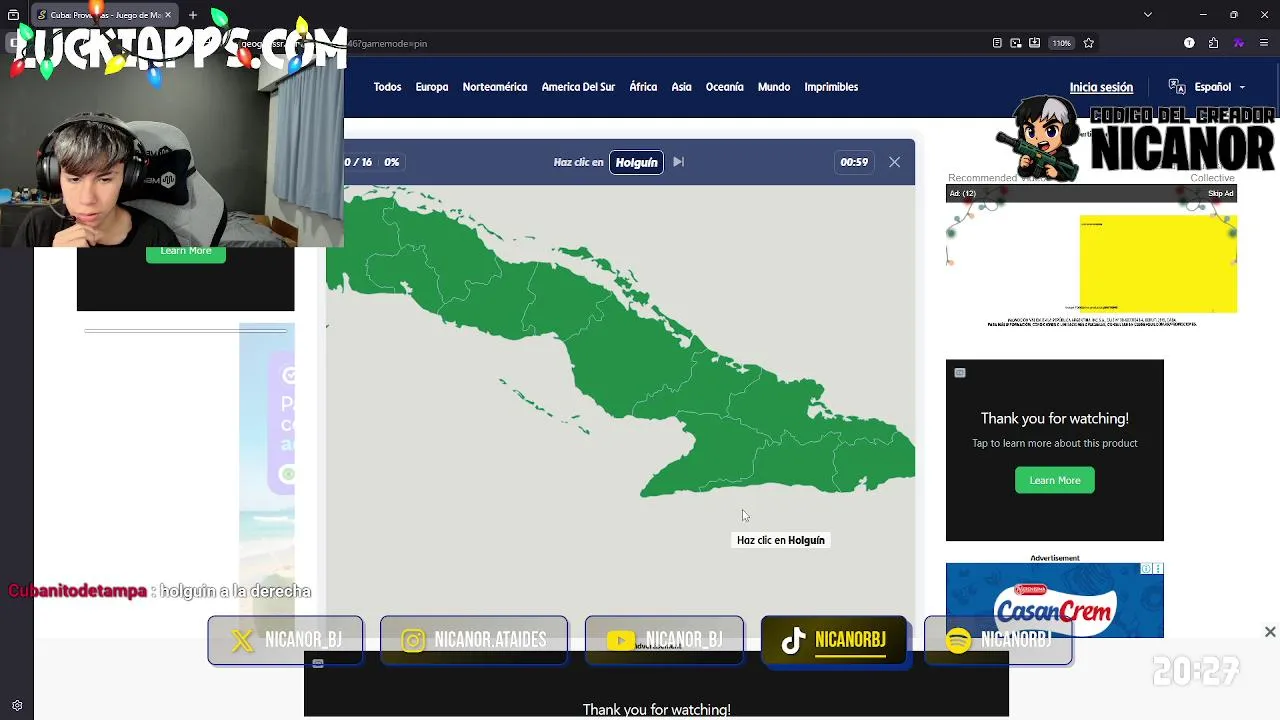Dismiss the bottom banner with X icon

[x=1270, y=632]
